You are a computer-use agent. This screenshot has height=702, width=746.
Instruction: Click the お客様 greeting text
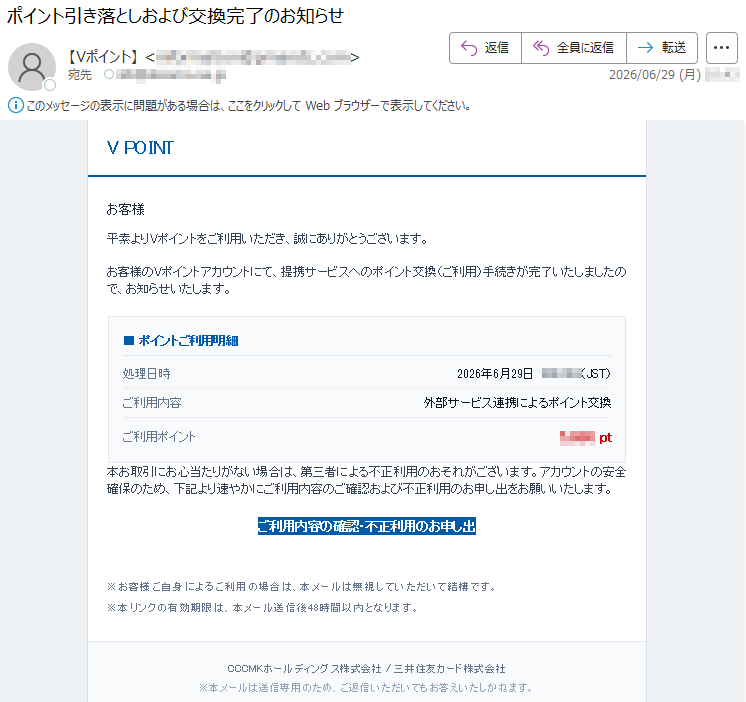126,209
